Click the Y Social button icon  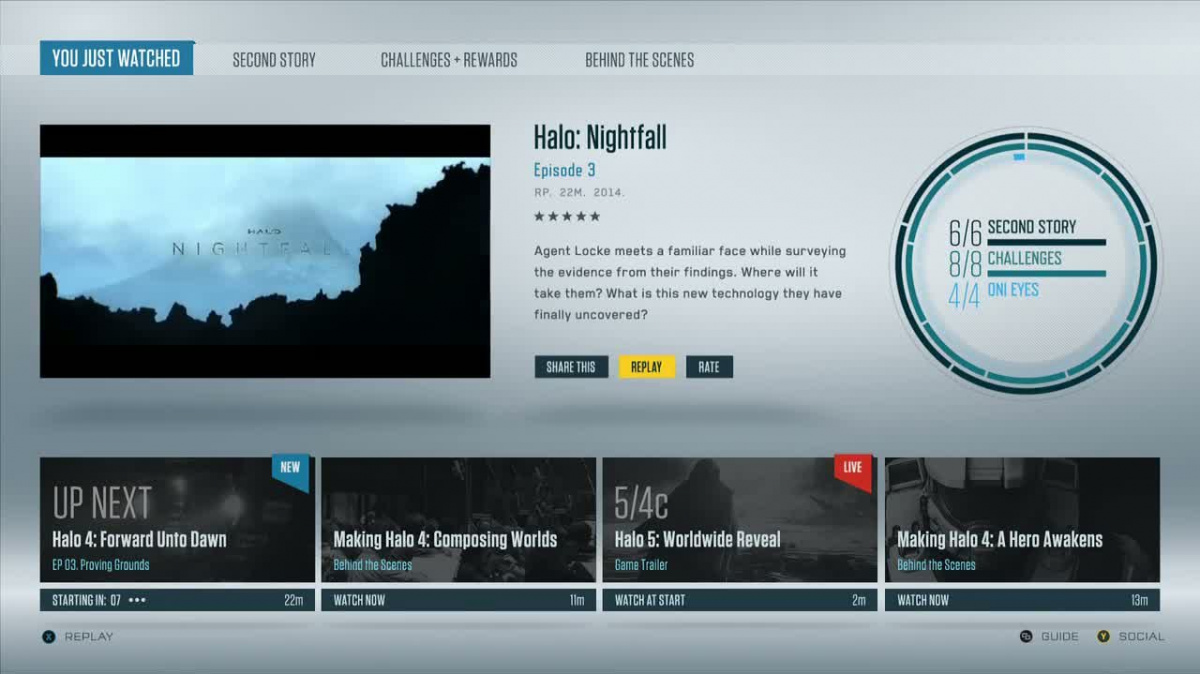click(1103, 636)
